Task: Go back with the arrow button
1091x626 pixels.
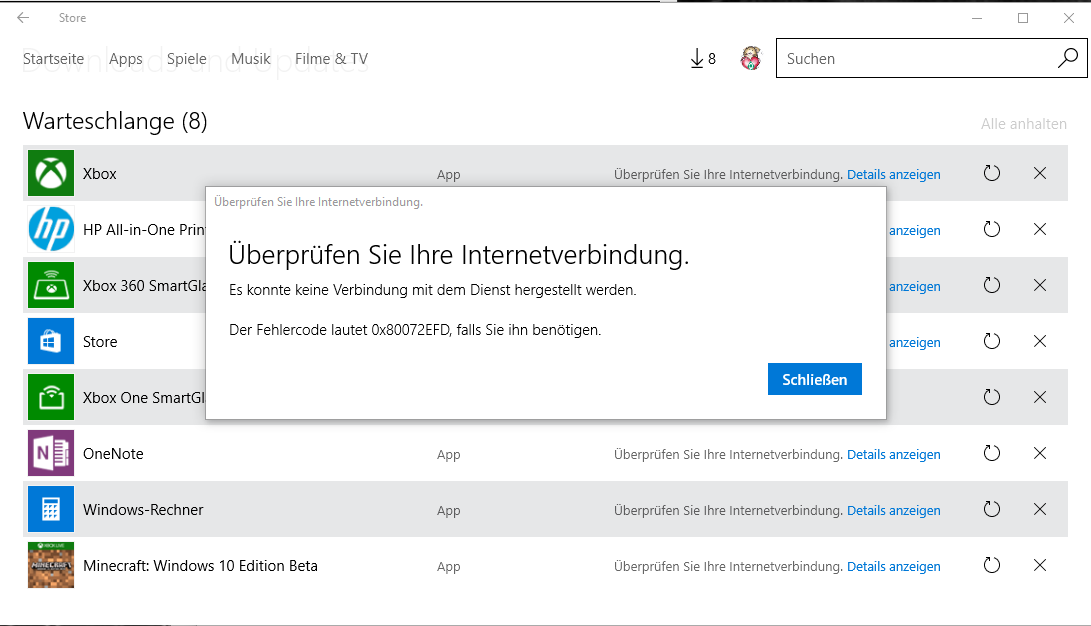Action: [x=23, y=18]
